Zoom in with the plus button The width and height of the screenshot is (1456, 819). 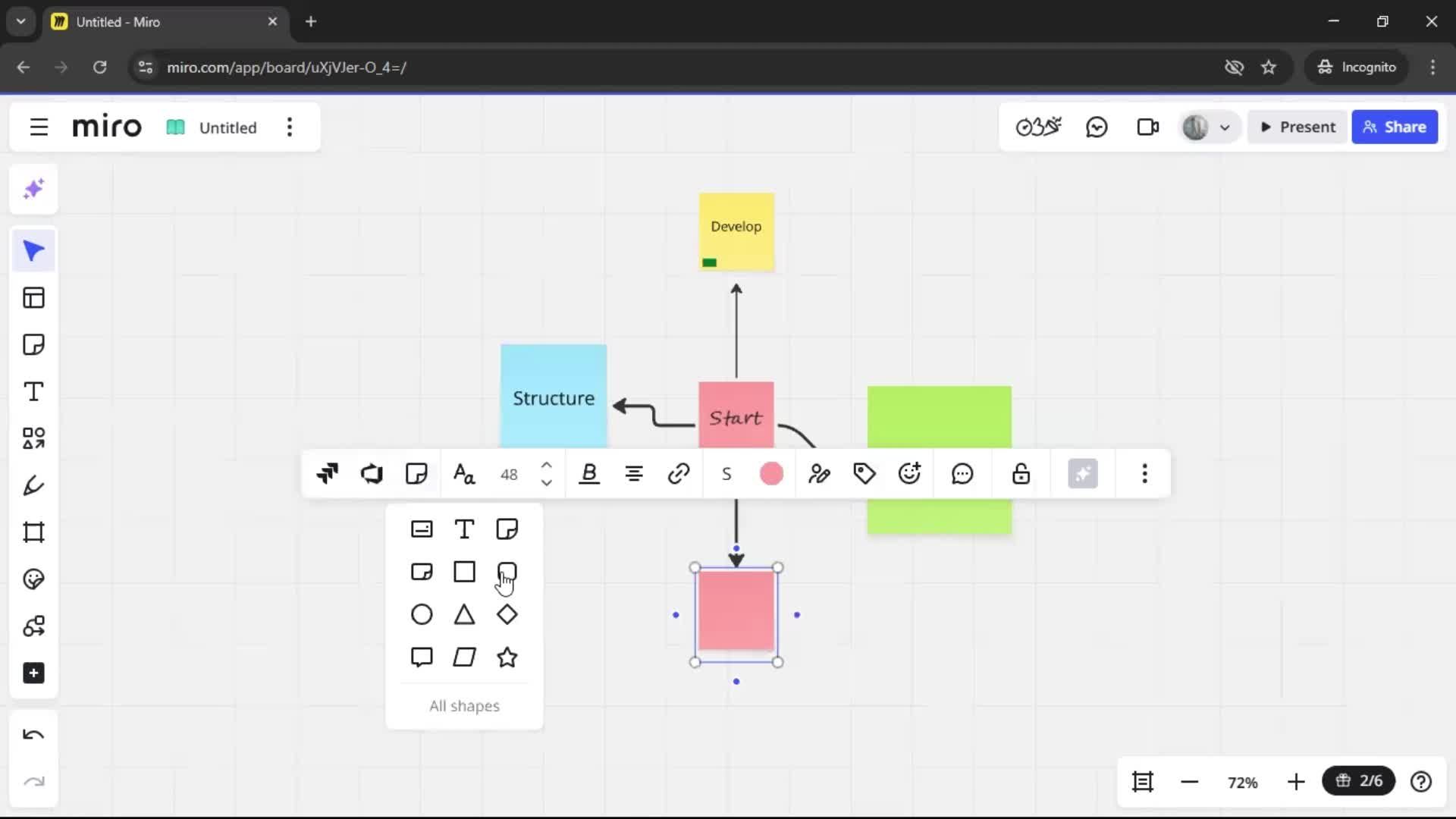[x=1296, y=782]
